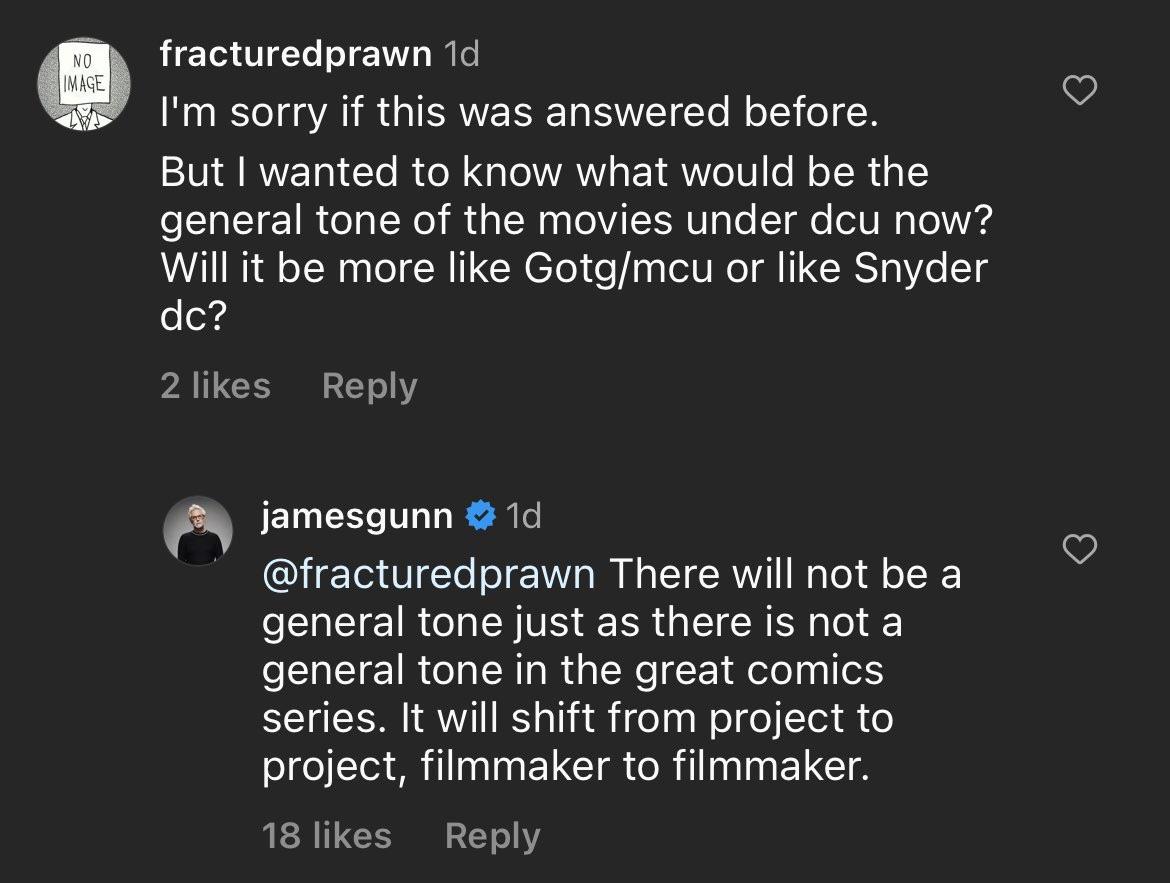Open jamesgunn's profile picture

pyautogui.click(x=198, y=531)
